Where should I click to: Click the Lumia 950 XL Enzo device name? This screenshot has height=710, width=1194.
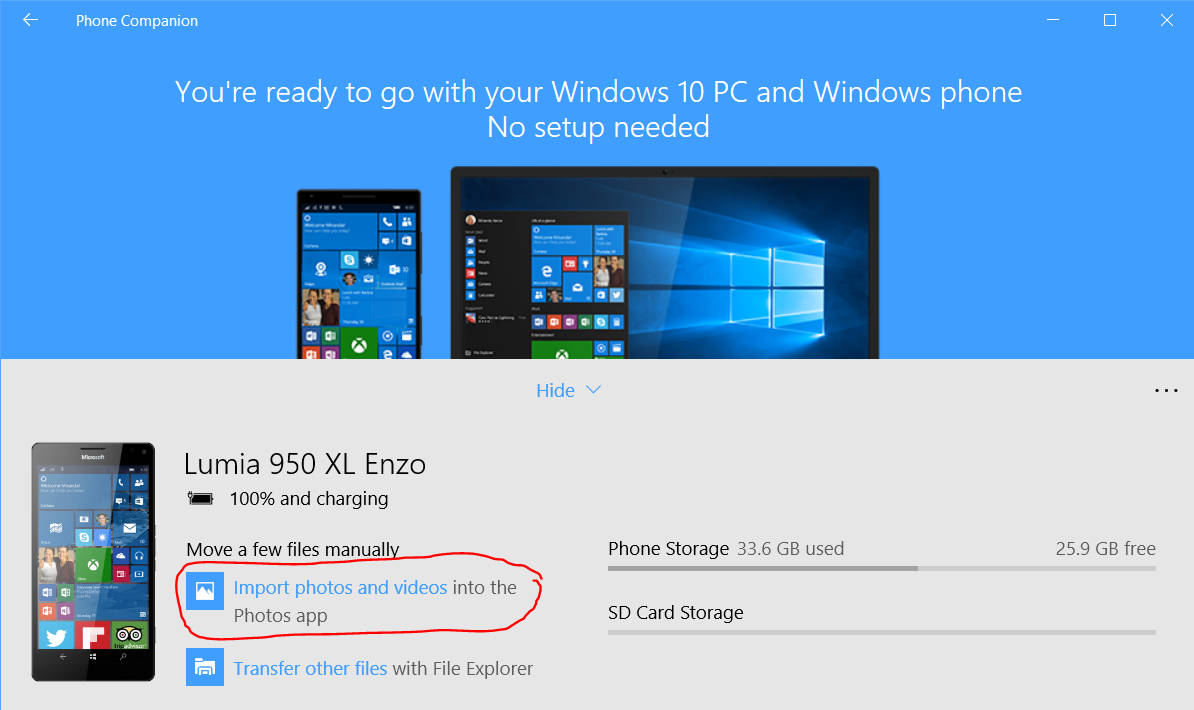click(305, 464)
